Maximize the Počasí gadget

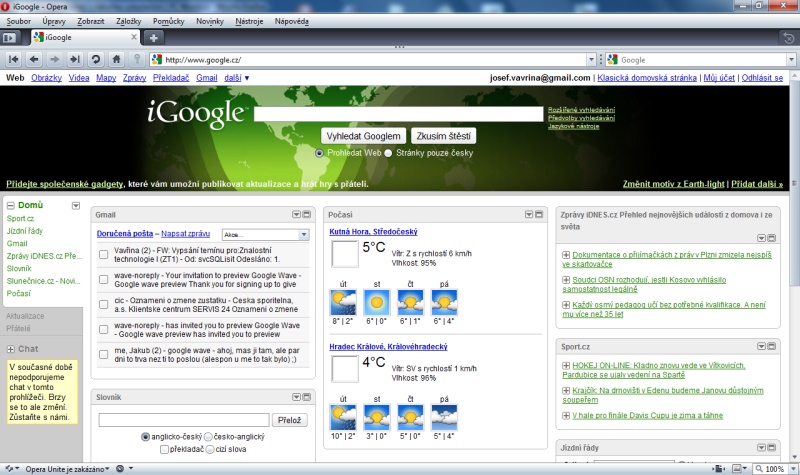[x=539, y=214]
